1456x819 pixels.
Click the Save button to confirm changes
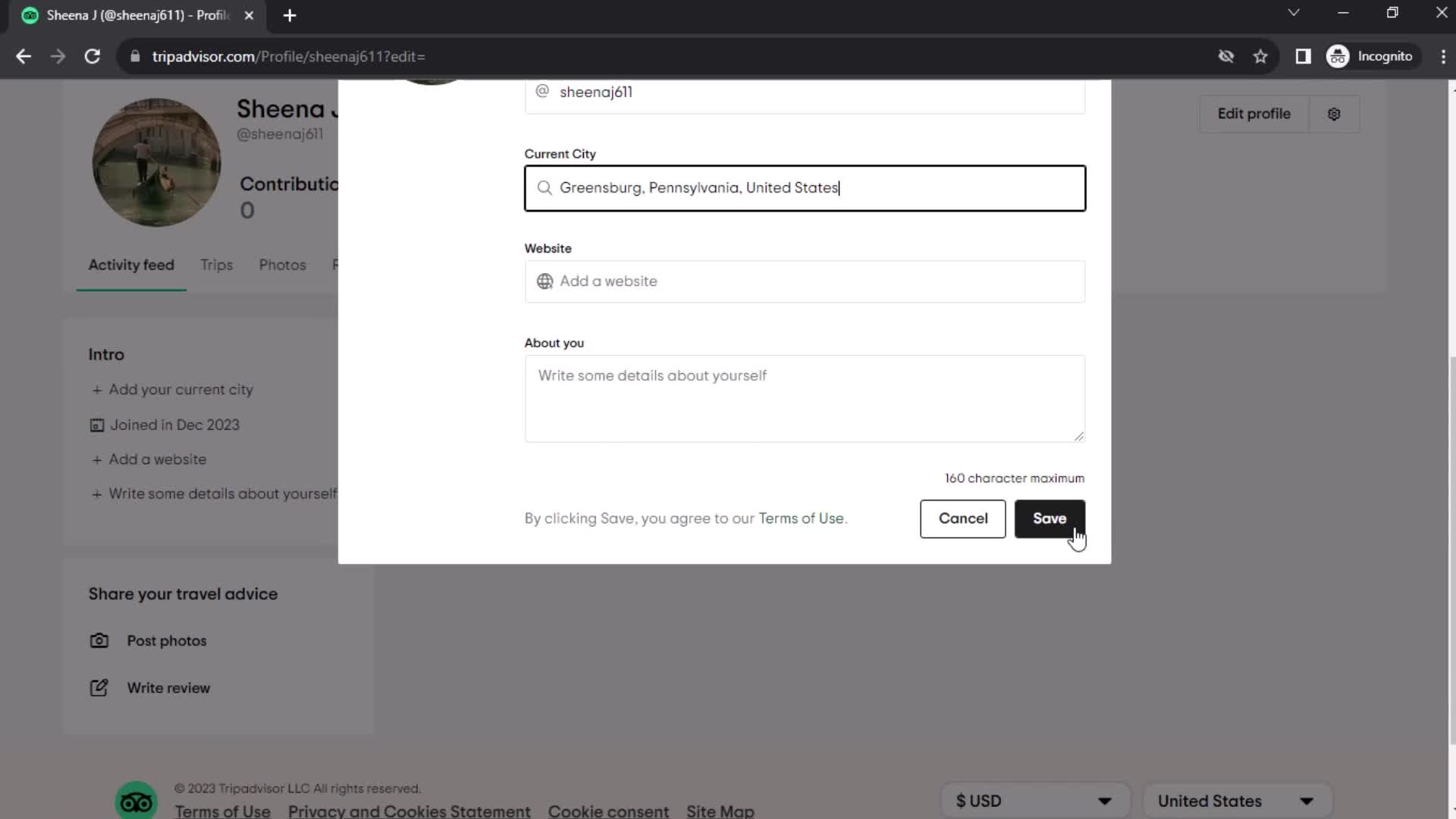pos(1050,518)
